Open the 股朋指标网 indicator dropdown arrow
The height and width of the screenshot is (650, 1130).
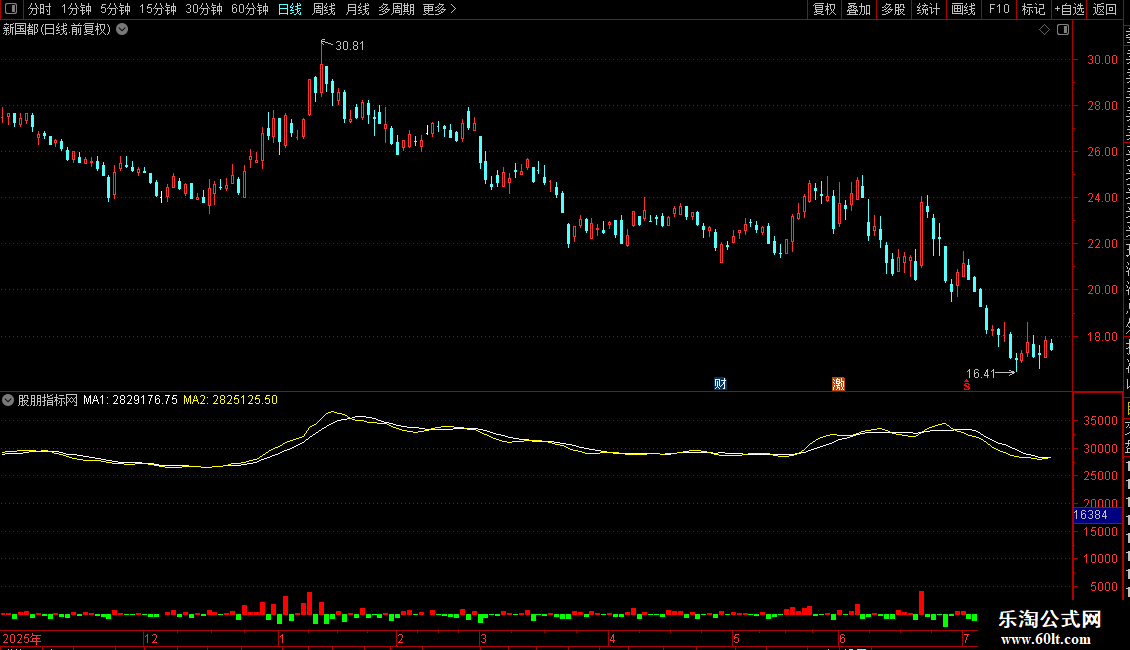[8, 400]
